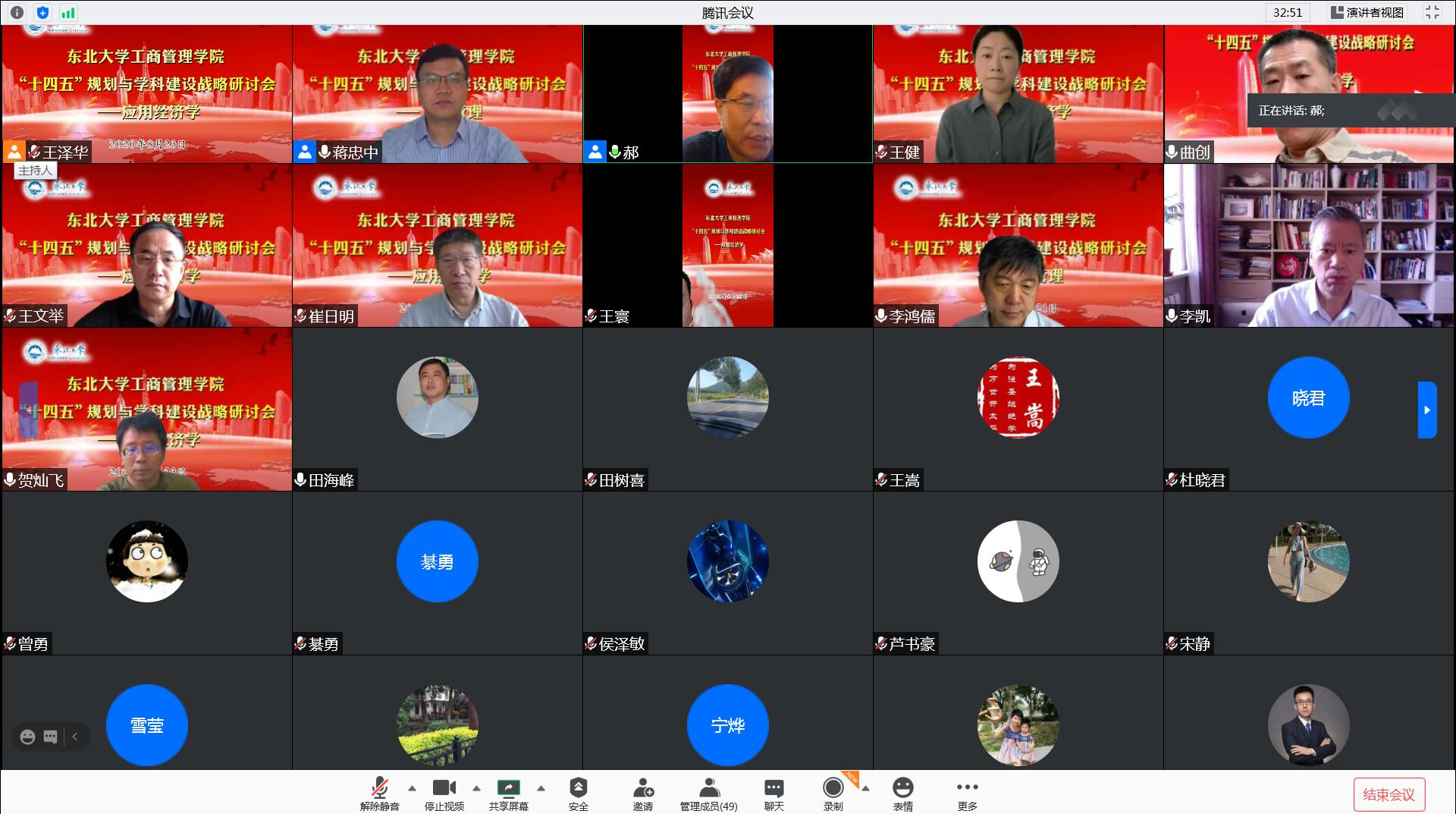This screenshot has height=814, width=1456.
Task: Check the network signal bars icon
Action: tap(68, 12)
